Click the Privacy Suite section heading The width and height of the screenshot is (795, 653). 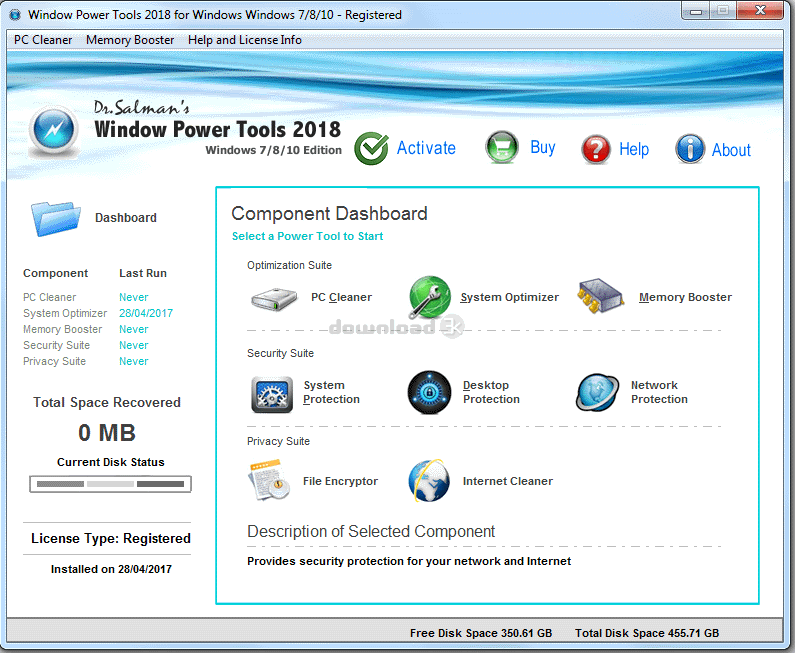pyautogui.click(x=278, y=441)
